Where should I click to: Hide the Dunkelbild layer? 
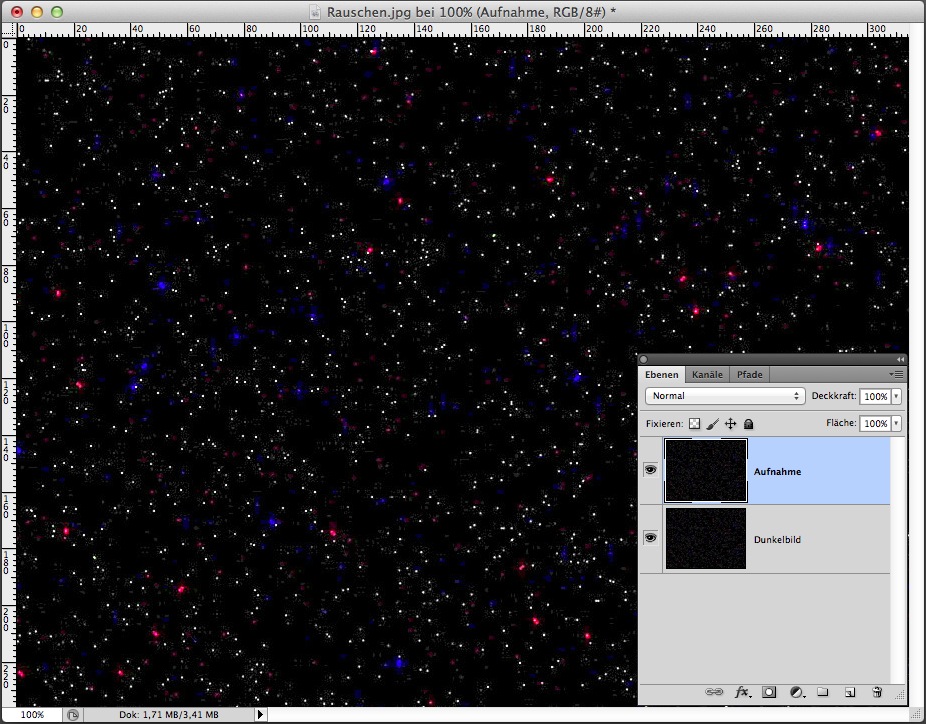651,538
